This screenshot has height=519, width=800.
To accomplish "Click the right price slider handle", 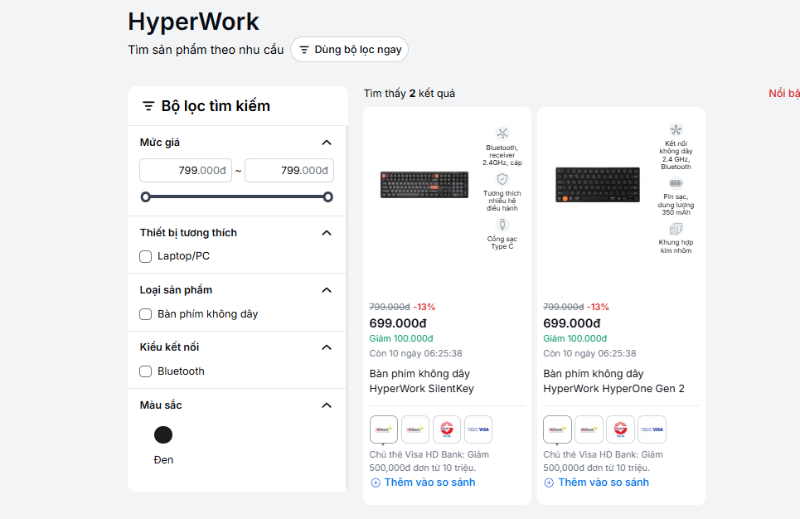I will [328, 196].
